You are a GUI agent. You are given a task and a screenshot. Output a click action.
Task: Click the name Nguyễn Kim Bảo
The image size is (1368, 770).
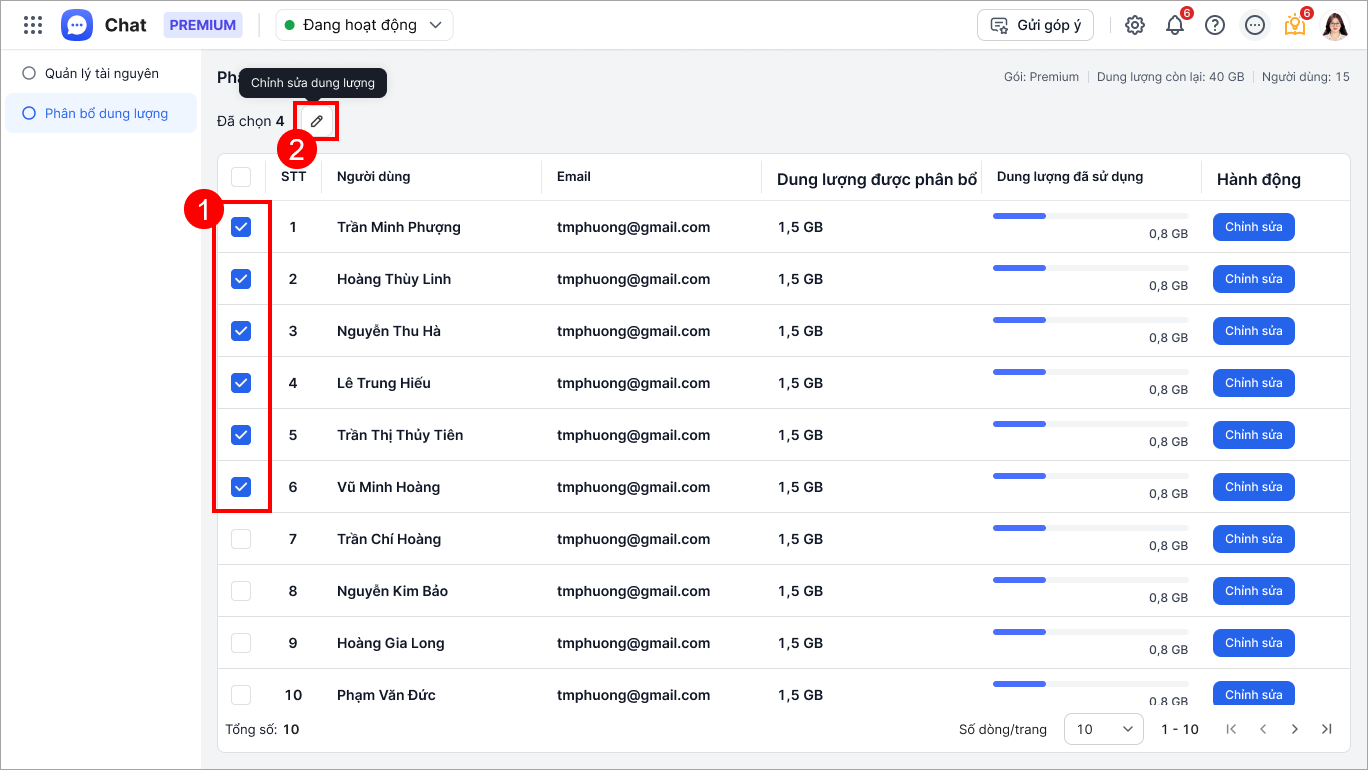click(393, 591)
